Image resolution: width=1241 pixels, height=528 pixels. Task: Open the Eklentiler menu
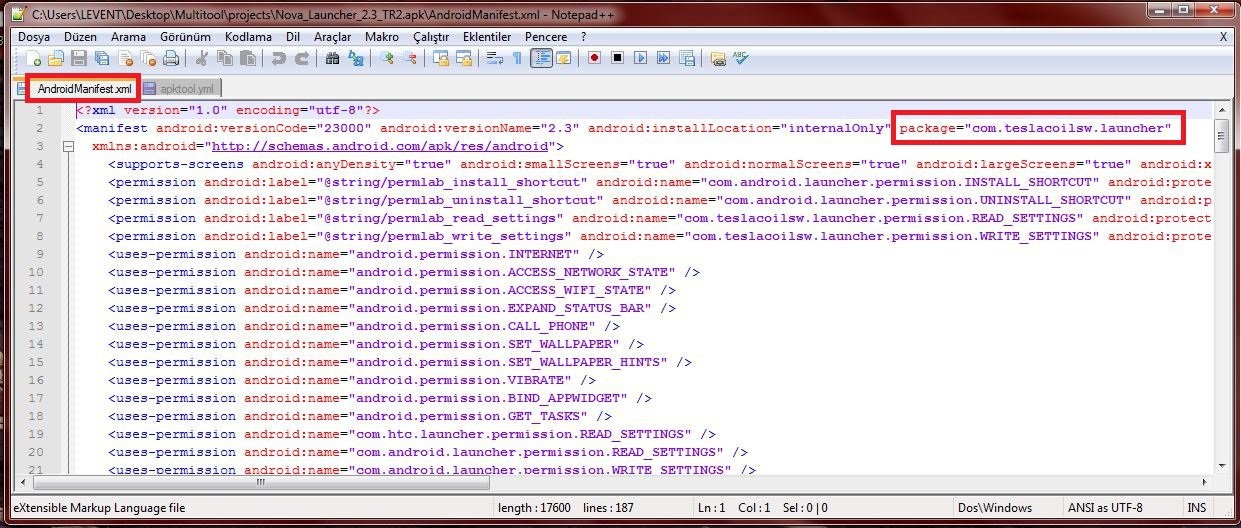point(487,37)
